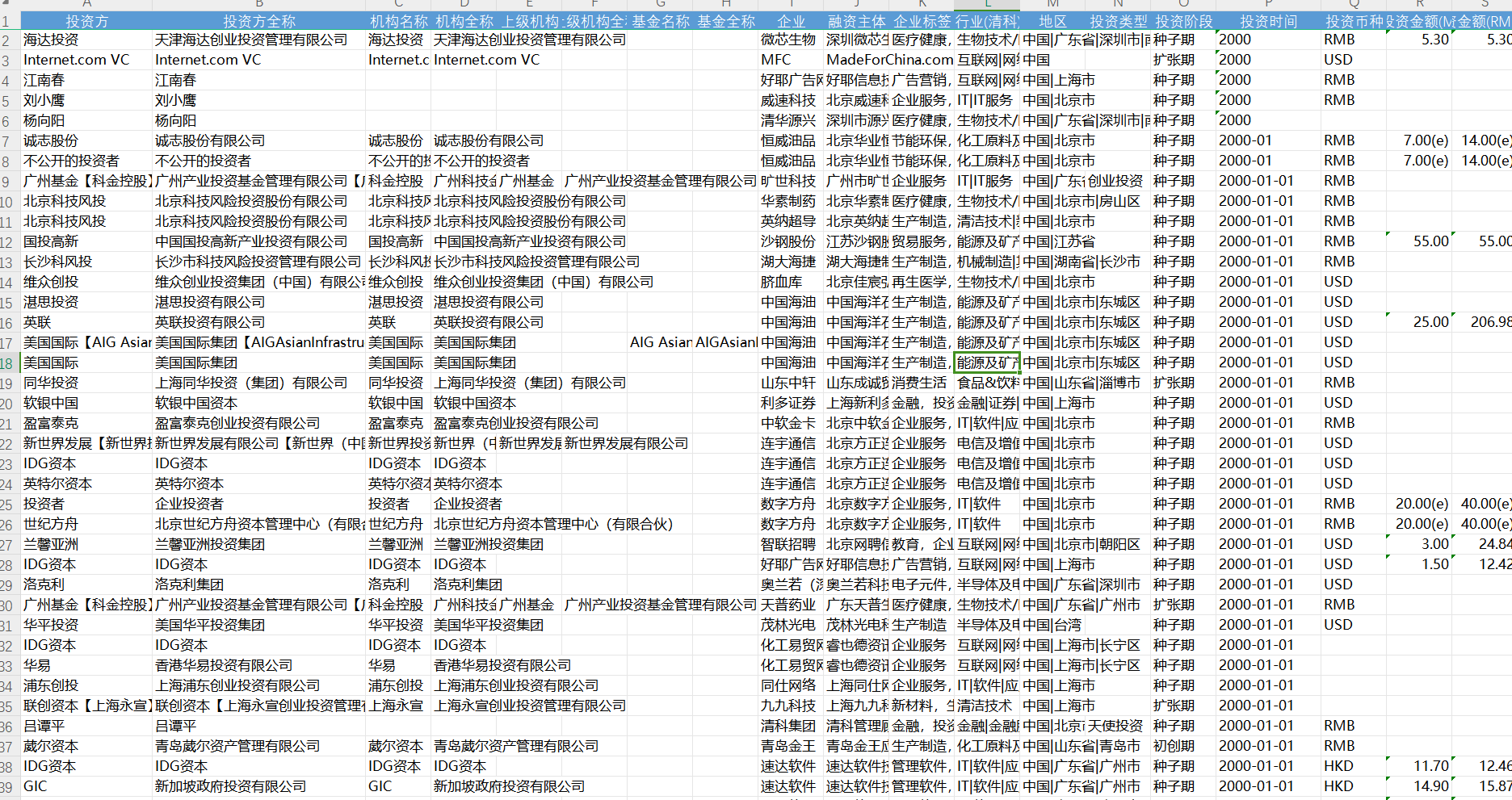Viewport: 1512px width, 800px height.
Task: Click the 中国|北京市|朝阳区 cell
Action: click(1082, 544)
